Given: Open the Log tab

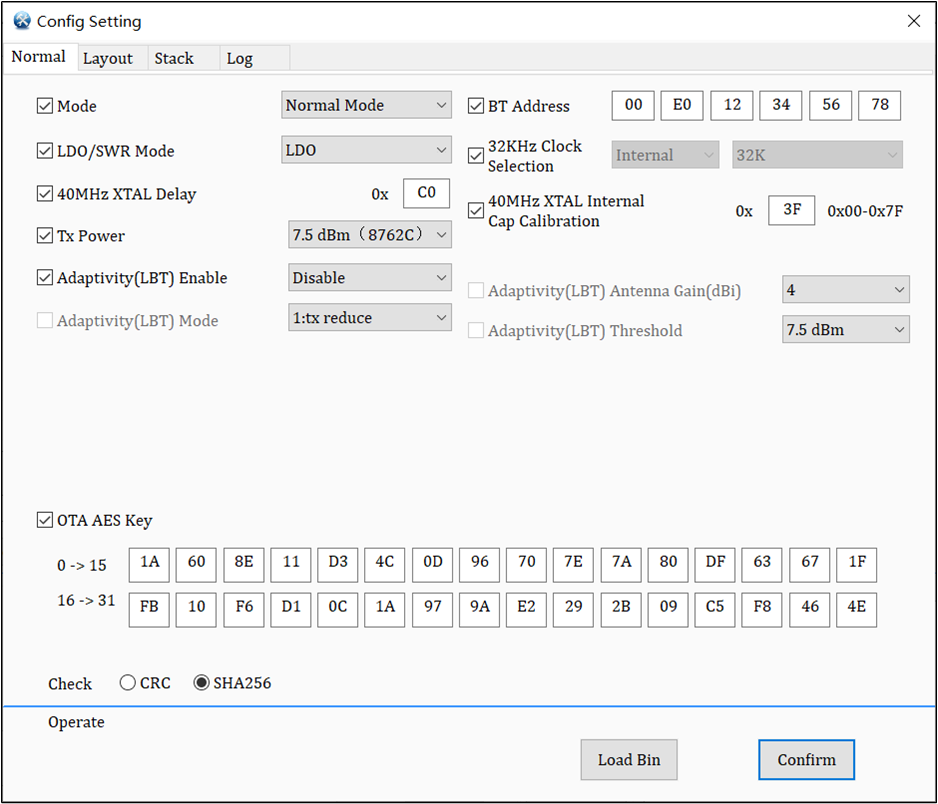Looking at the screenshot, I should pyautogui.click(x=240, y=58).
